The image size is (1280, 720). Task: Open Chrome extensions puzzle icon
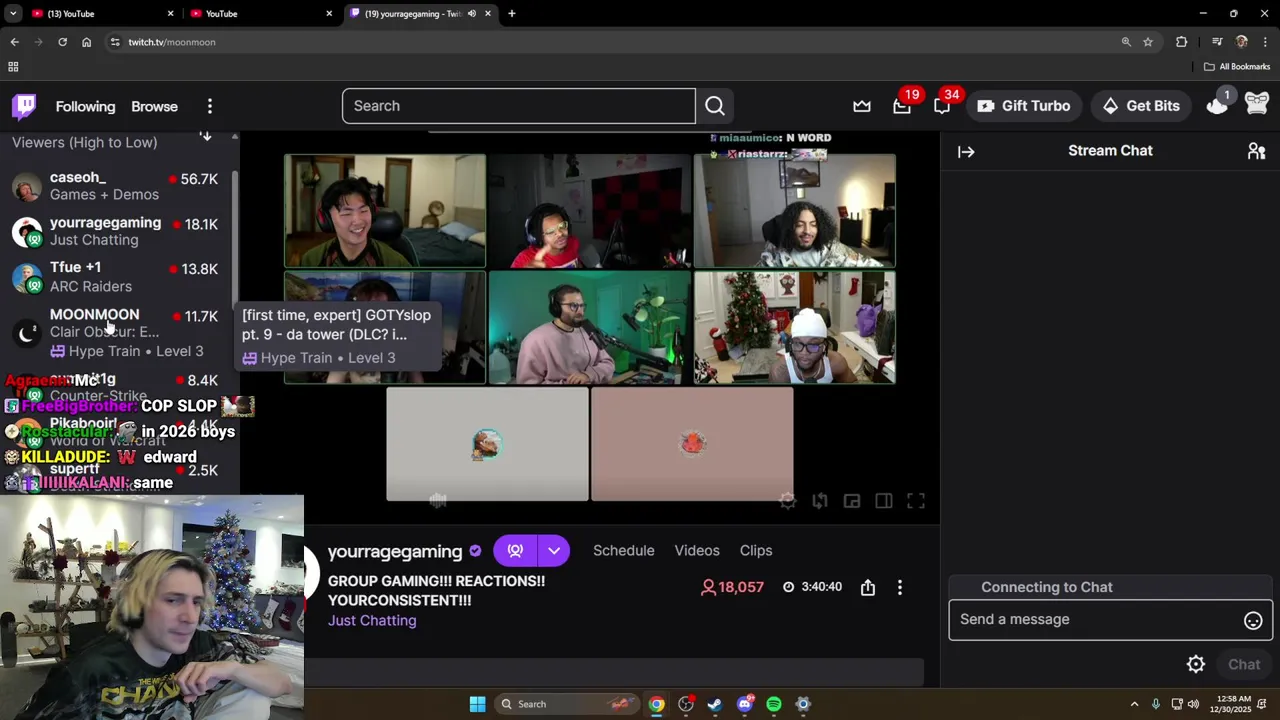pyautogui.click(x=1181, y=42)
